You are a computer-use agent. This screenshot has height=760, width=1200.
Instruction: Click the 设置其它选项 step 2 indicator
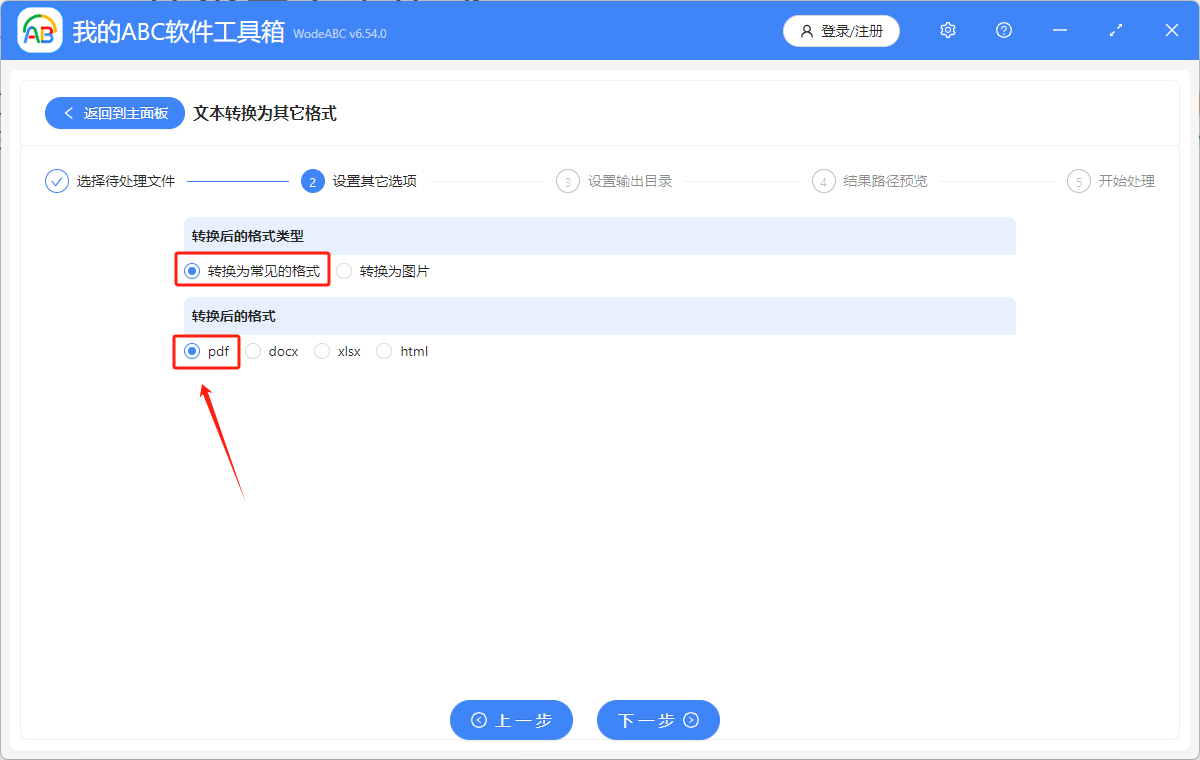point(315,181)
